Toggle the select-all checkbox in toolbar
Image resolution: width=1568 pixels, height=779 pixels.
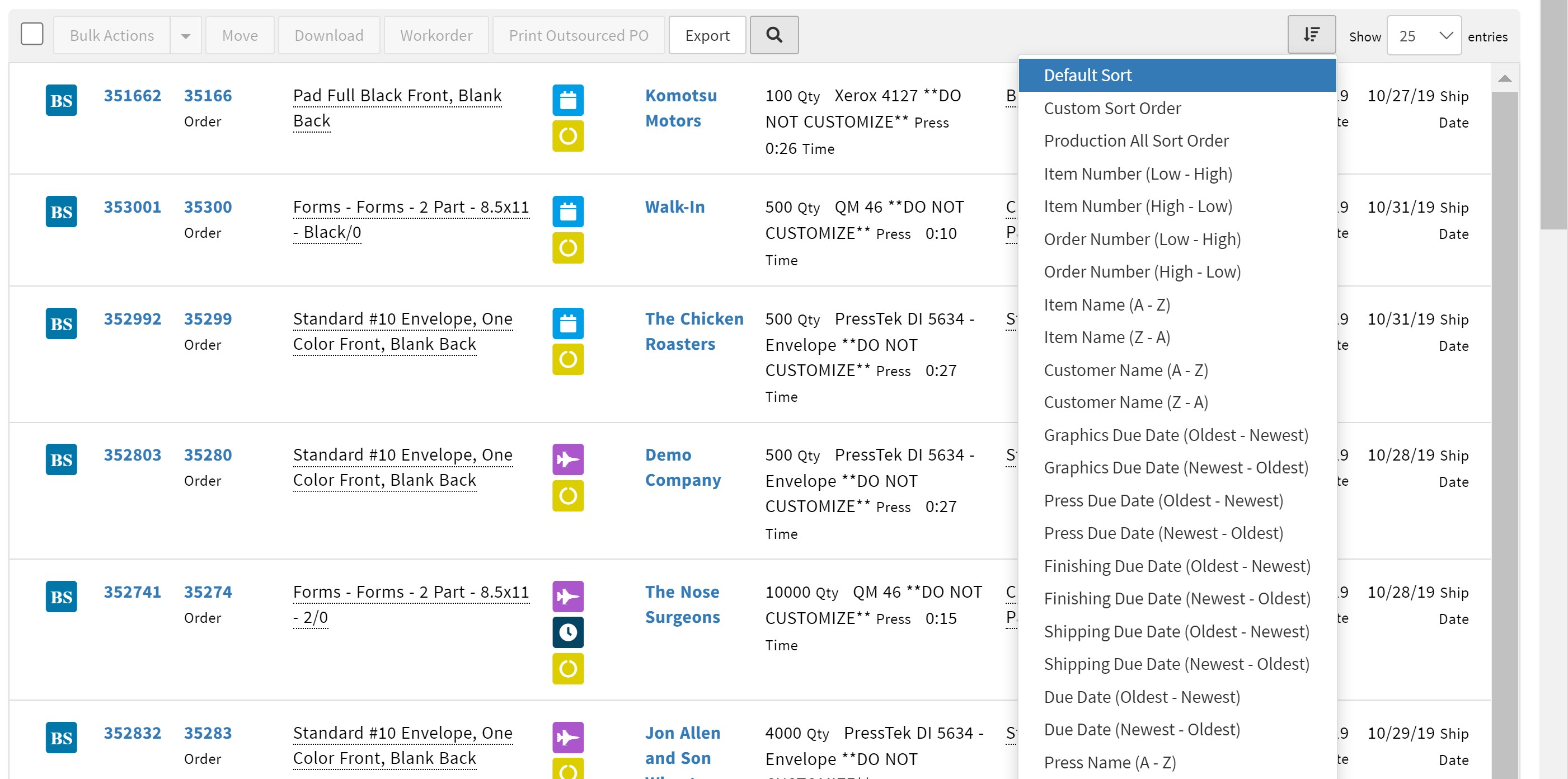32,34
